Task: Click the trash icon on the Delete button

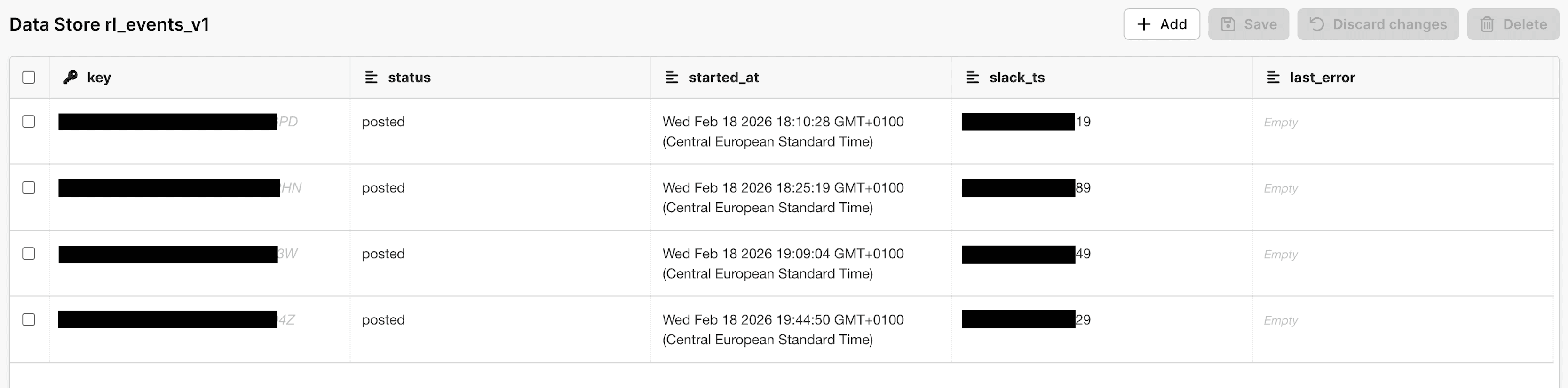Action: point(1488,23)
